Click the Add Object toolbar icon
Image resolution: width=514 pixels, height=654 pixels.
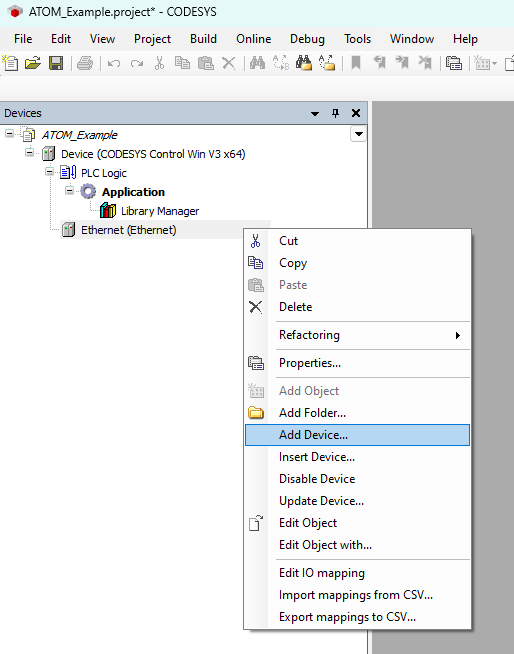[x=482, y=63]
